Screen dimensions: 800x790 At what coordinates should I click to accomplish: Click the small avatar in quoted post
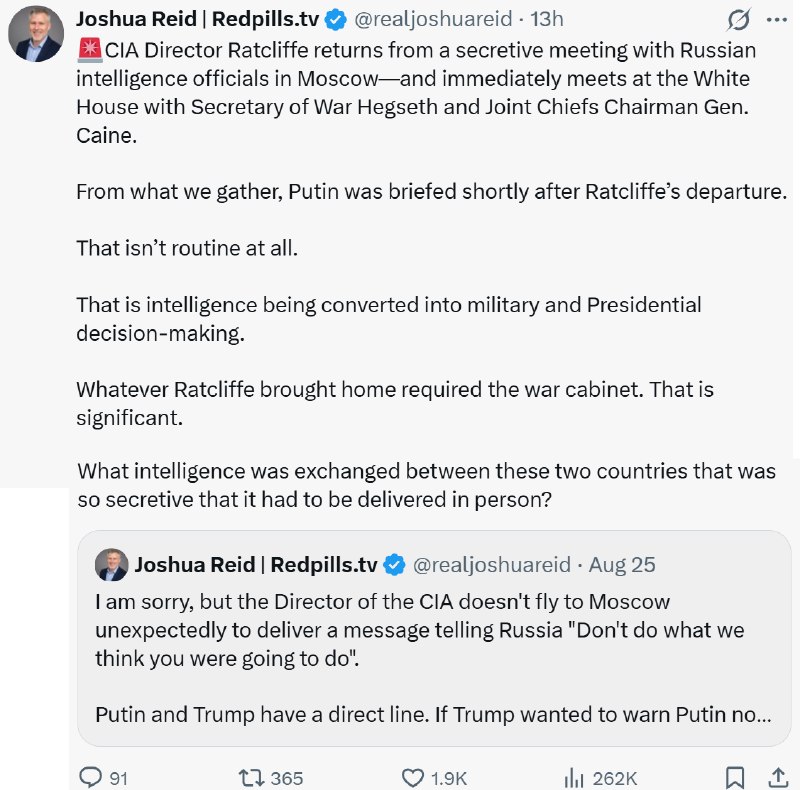111,564
